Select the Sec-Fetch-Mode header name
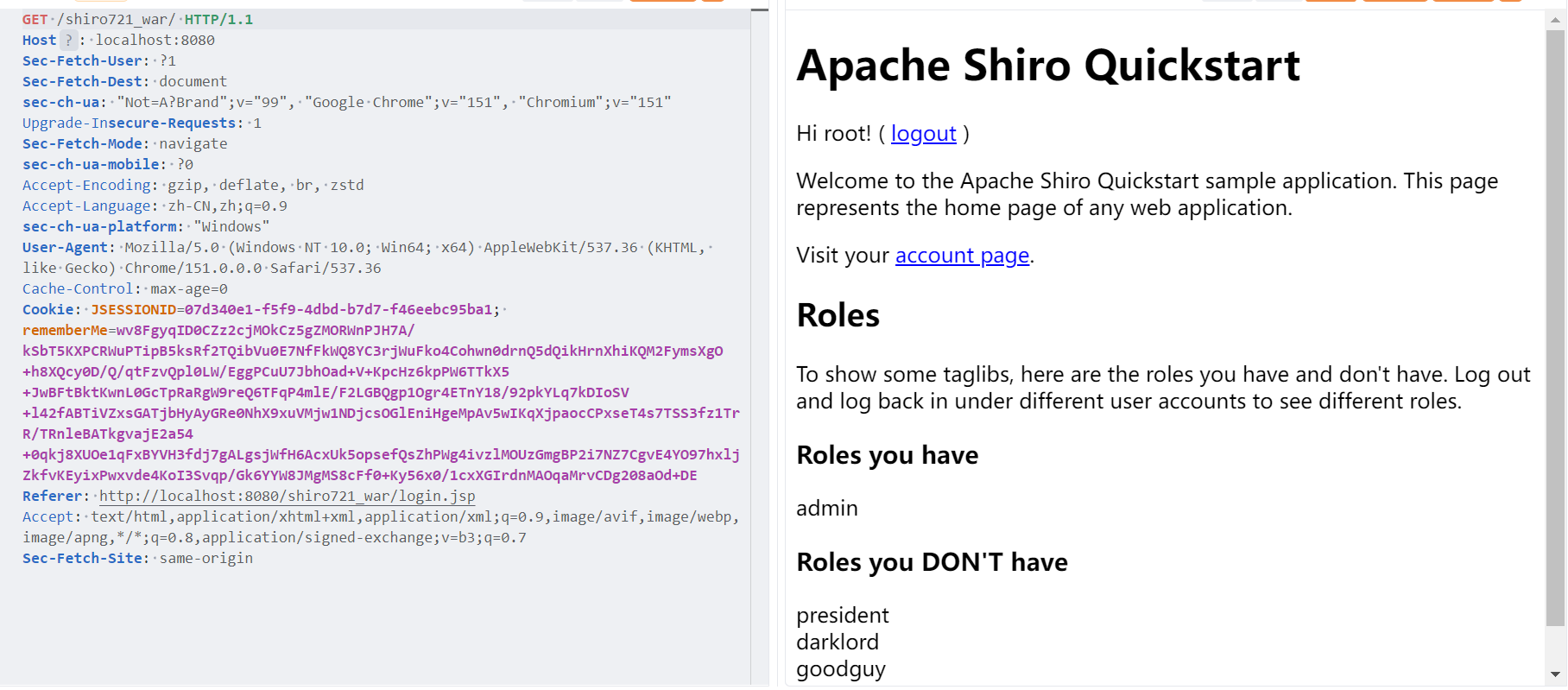 click(x=82, y=144)
